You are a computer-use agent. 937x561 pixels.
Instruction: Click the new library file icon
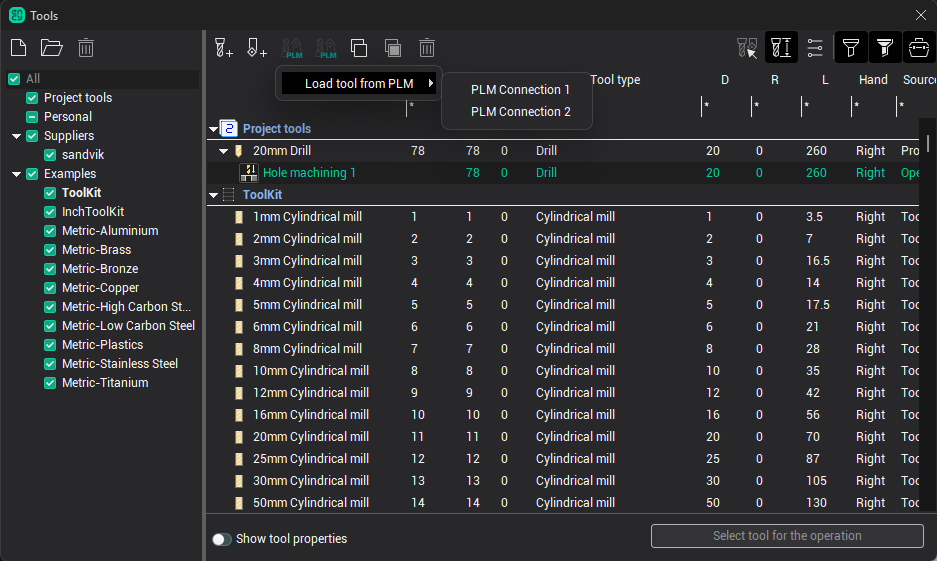(18, 47)
